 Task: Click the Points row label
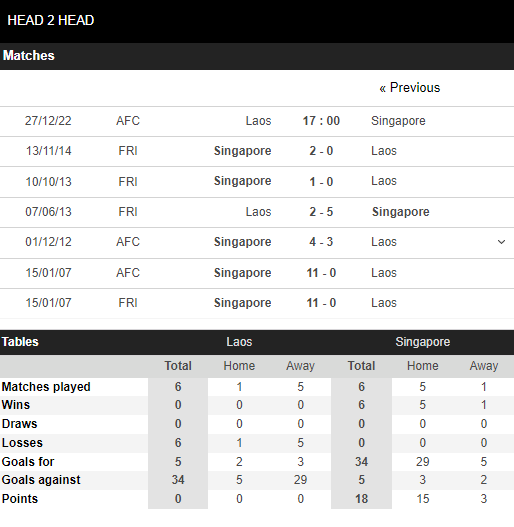coord(20,499)
